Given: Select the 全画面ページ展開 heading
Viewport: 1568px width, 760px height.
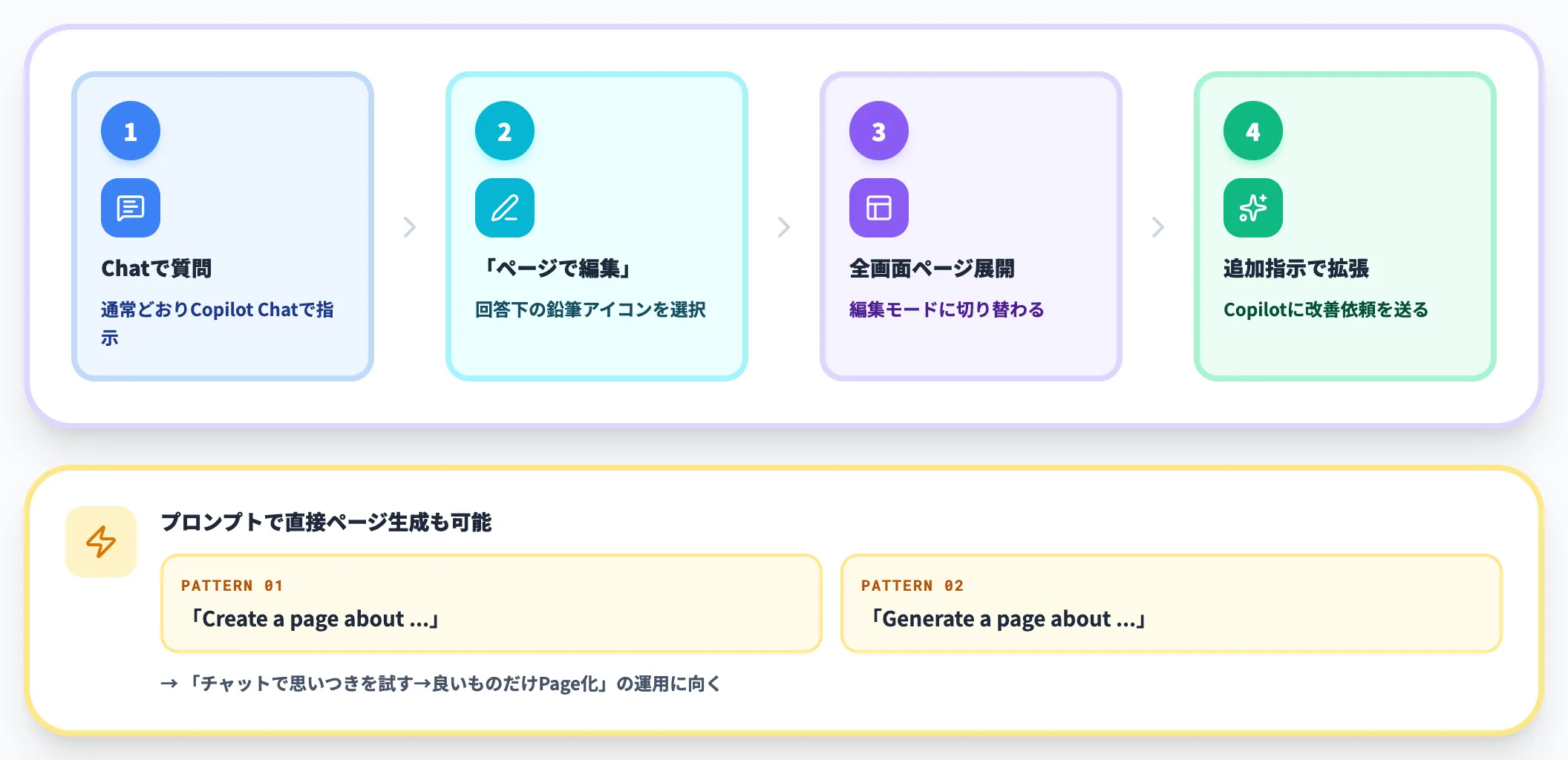Looking at the screenshot, I should pyautogui.click(x=932, y=269).
